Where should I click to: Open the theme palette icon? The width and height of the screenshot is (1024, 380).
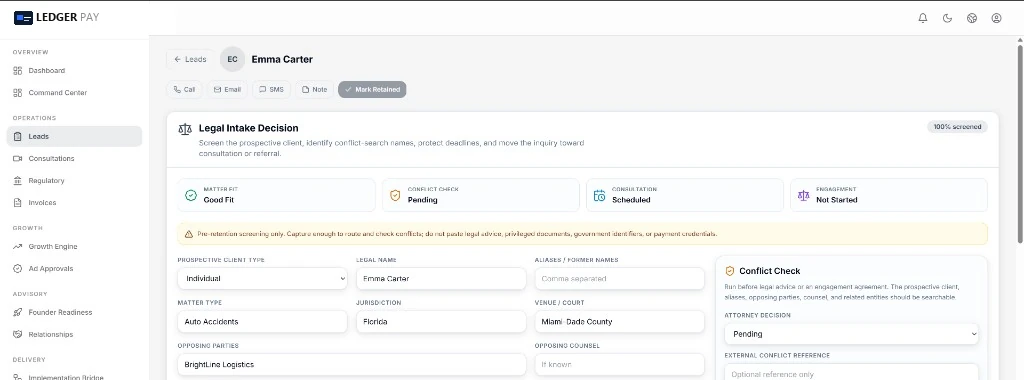pos(972,18)
